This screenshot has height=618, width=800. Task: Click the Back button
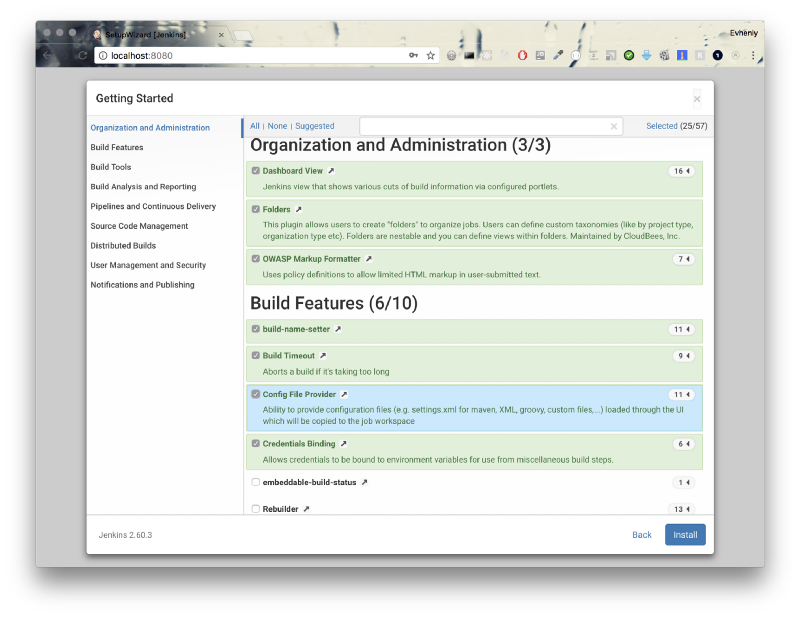(x=642, y=535)
